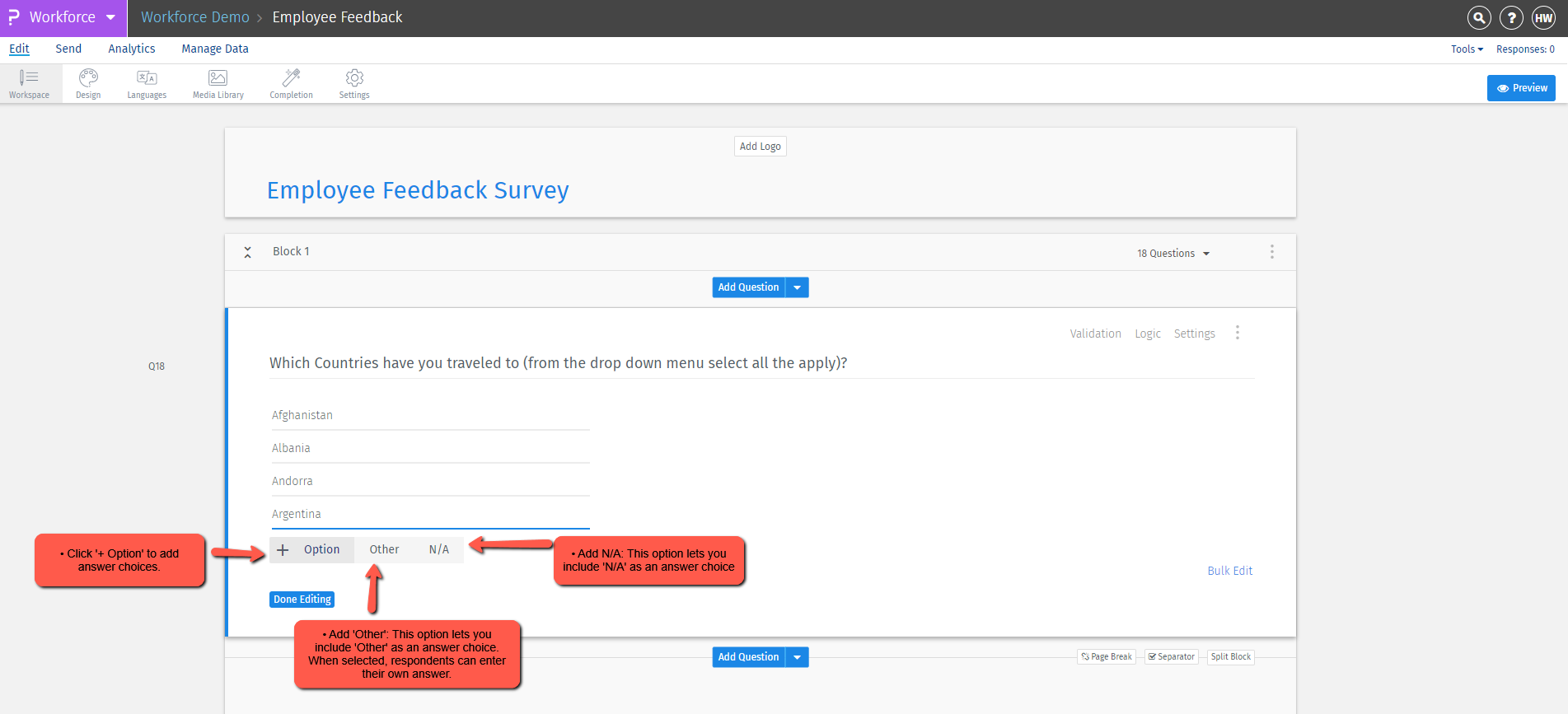This screenshot has height=714, width=1568.
Task: Collapse Block 1 with the arrows icon
Action: click(247, 252)
